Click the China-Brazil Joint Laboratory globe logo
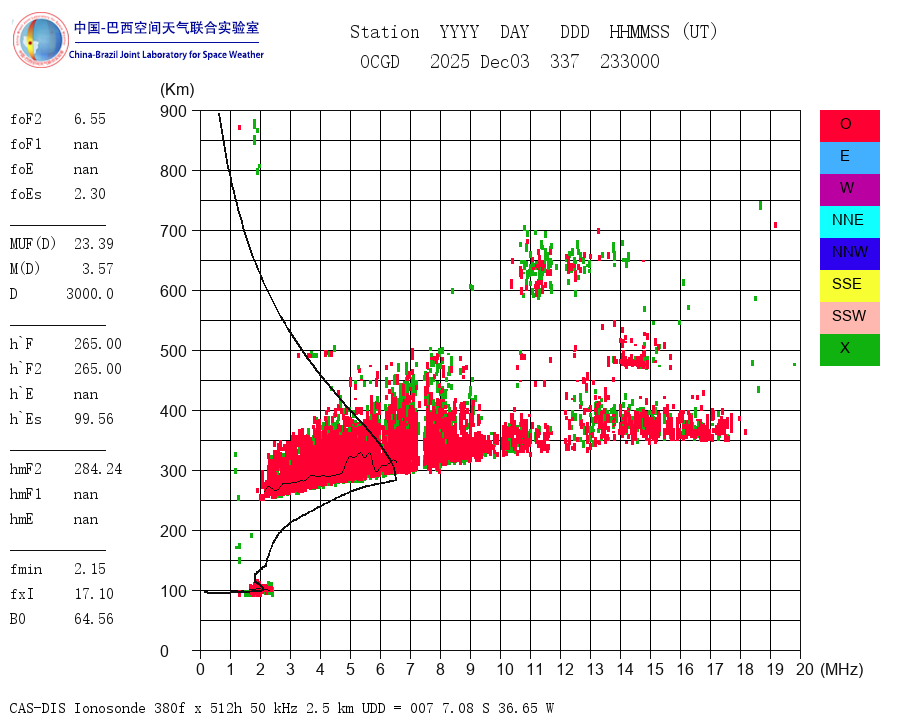 pyautogui.click(x=40, y=40)
